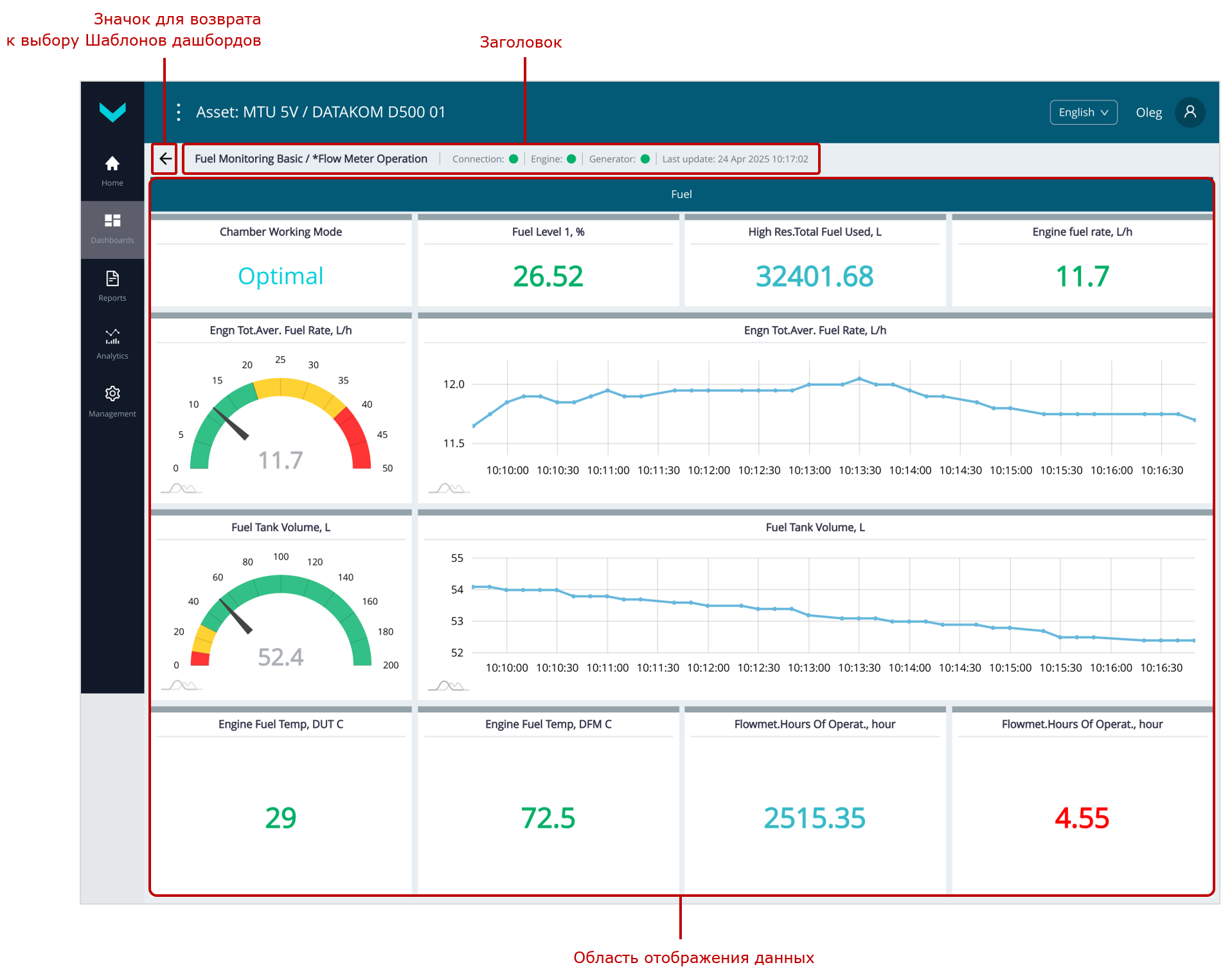The image size is (1232, 974).
Task: Click the red 4.55 Flowmeter hours value
Action: (x=1082, y=818)
